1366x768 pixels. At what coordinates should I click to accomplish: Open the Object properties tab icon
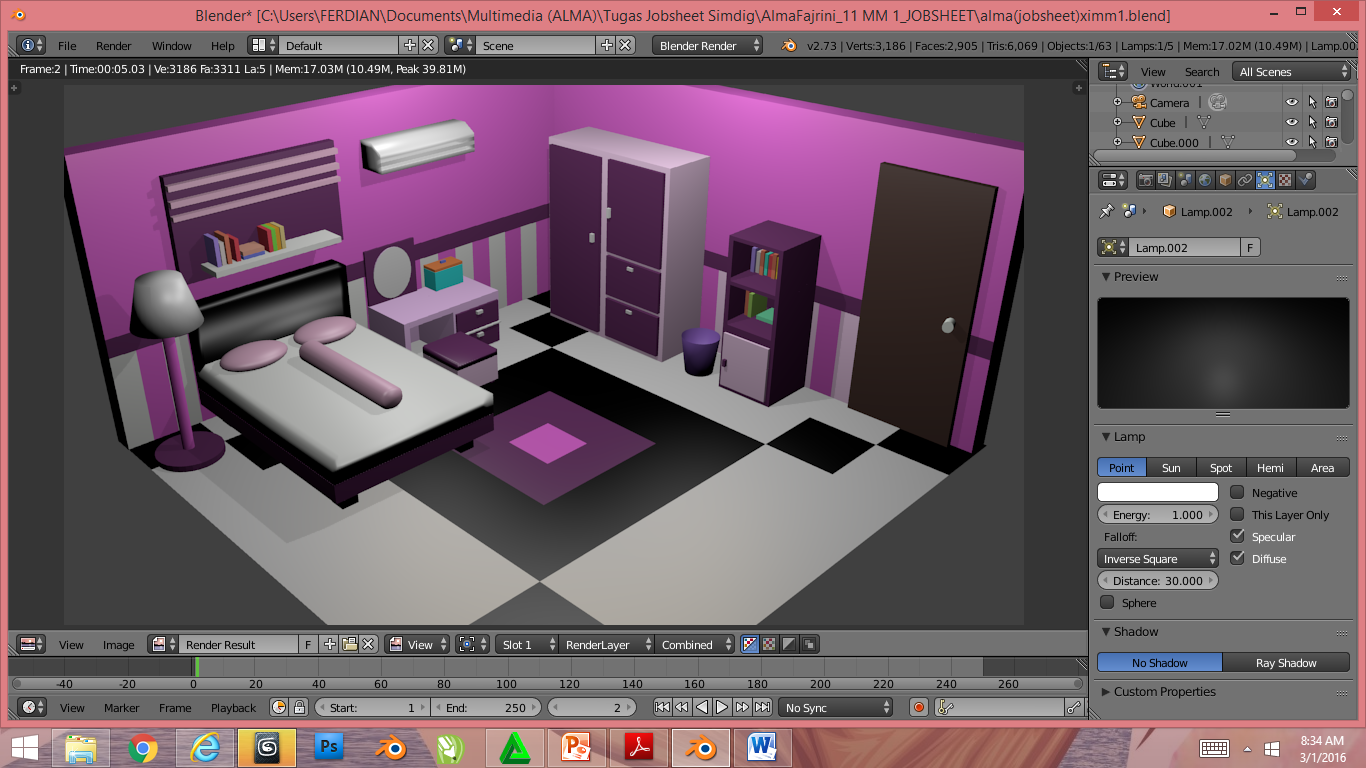click(x=1226, y=180)
